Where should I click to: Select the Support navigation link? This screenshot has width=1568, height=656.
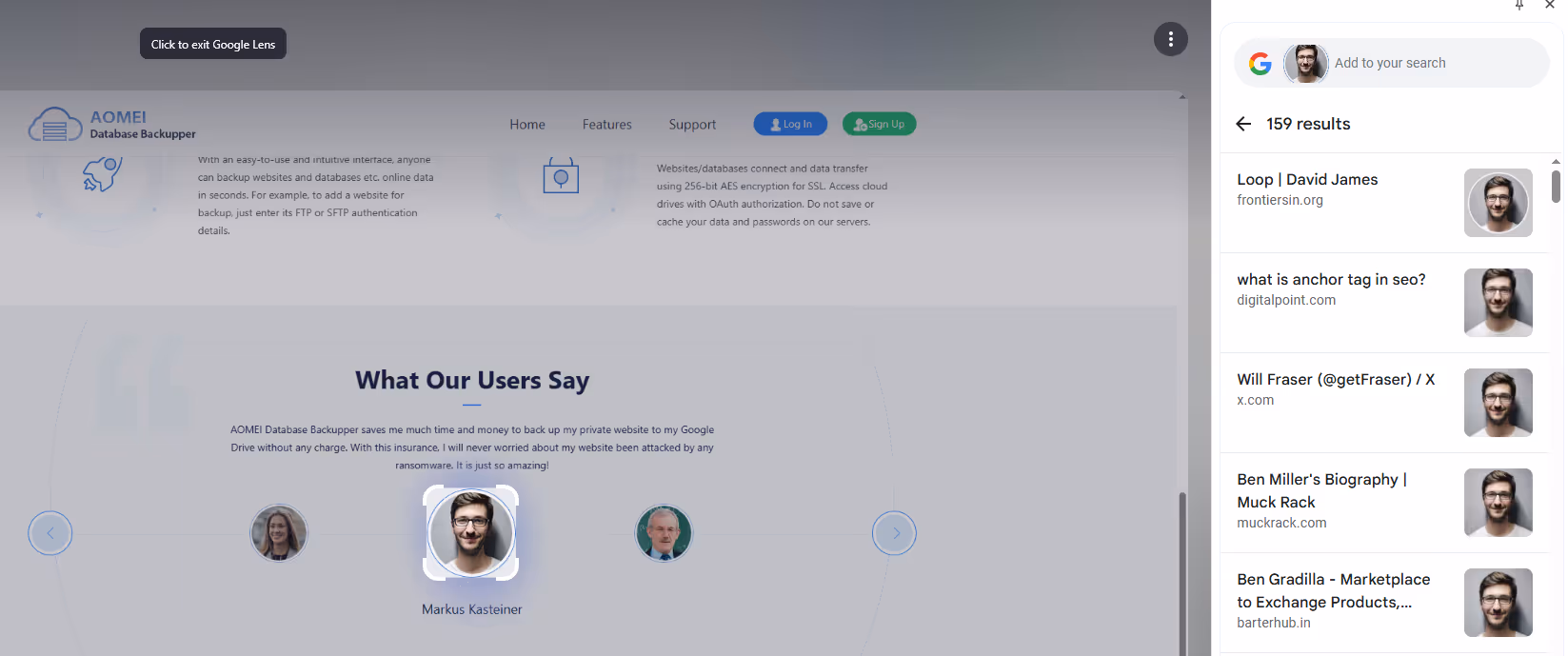click(692, 125)
